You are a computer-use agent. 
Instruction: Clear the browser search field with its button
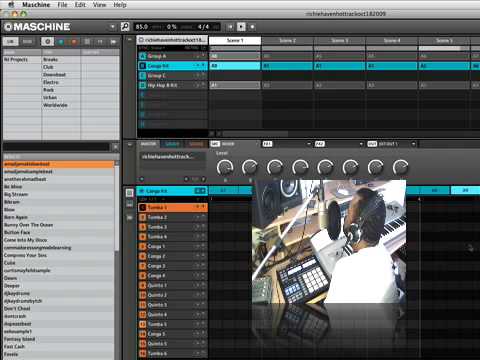[115, 147]
